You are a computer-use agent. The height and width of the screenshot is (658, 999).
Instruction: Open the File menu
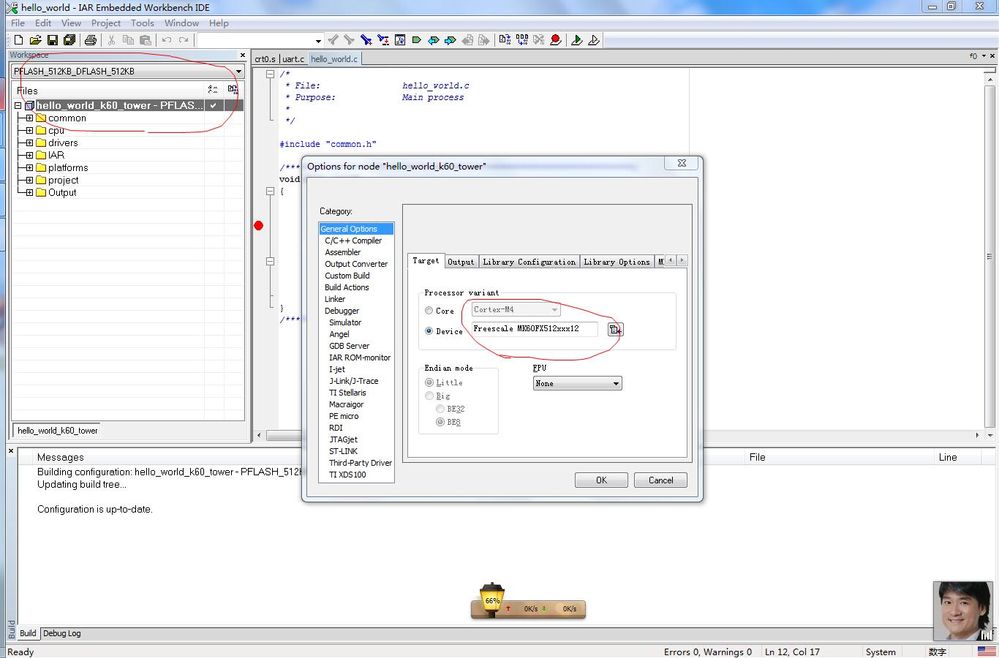click(x=18, y=23)
